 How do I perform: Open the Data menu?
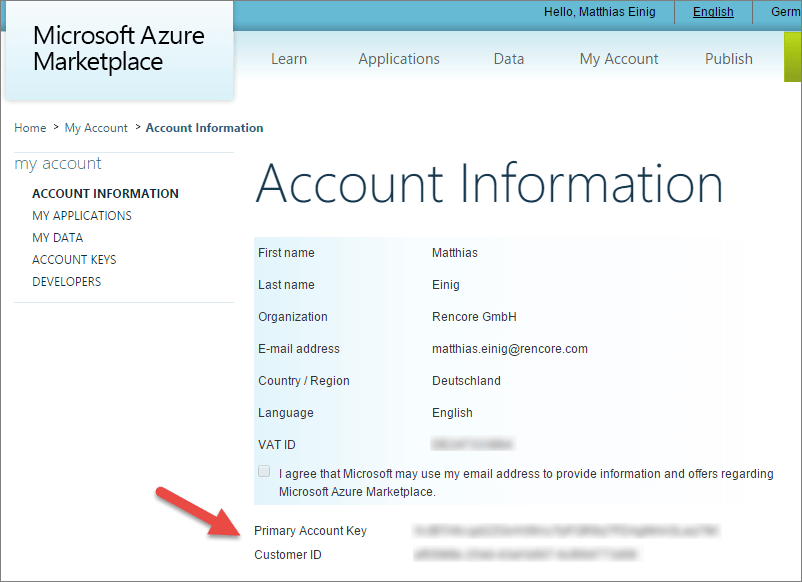click(x=509, y=59)
